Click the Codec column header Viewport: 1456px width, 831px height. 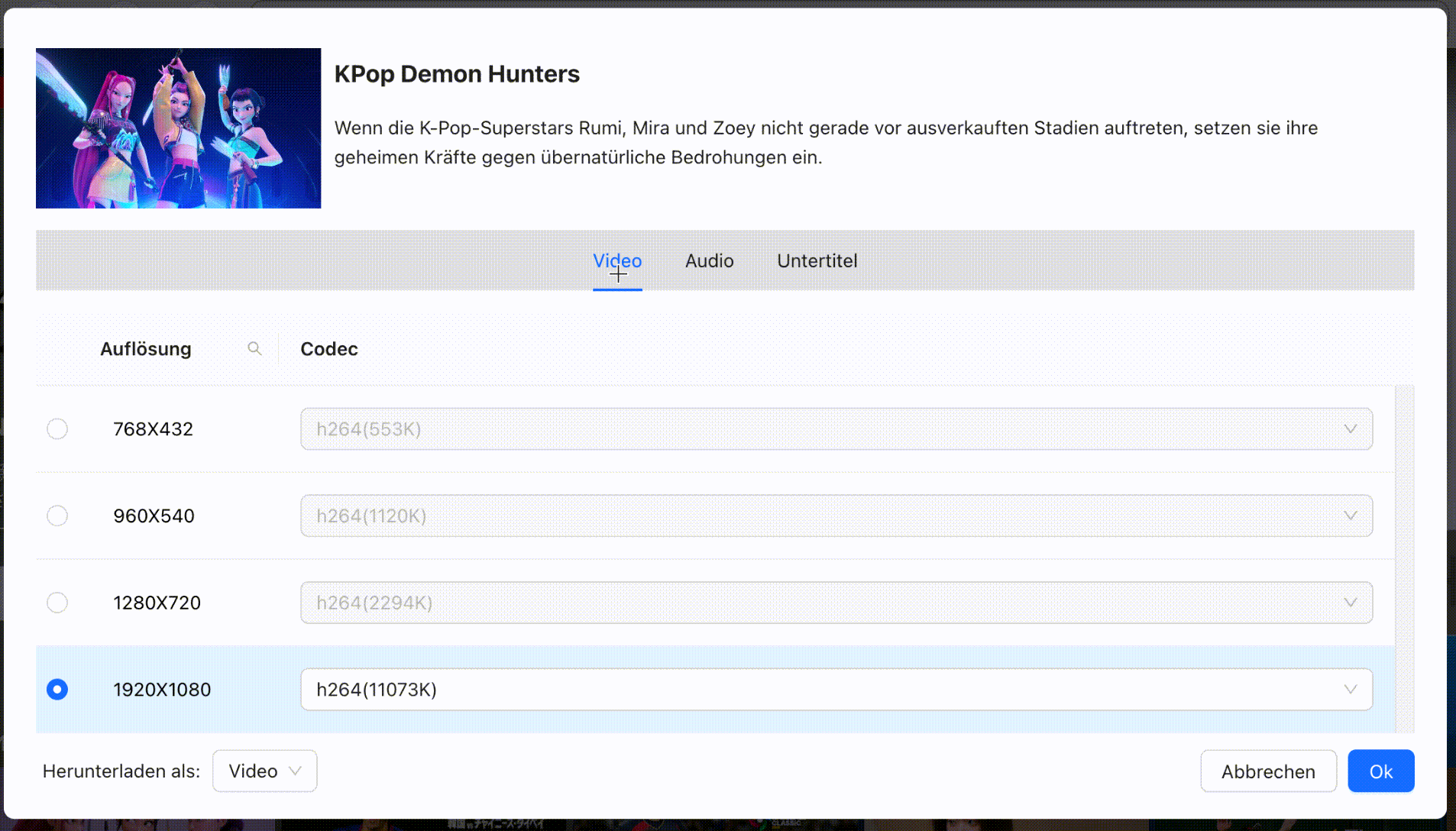coord(328,348)
